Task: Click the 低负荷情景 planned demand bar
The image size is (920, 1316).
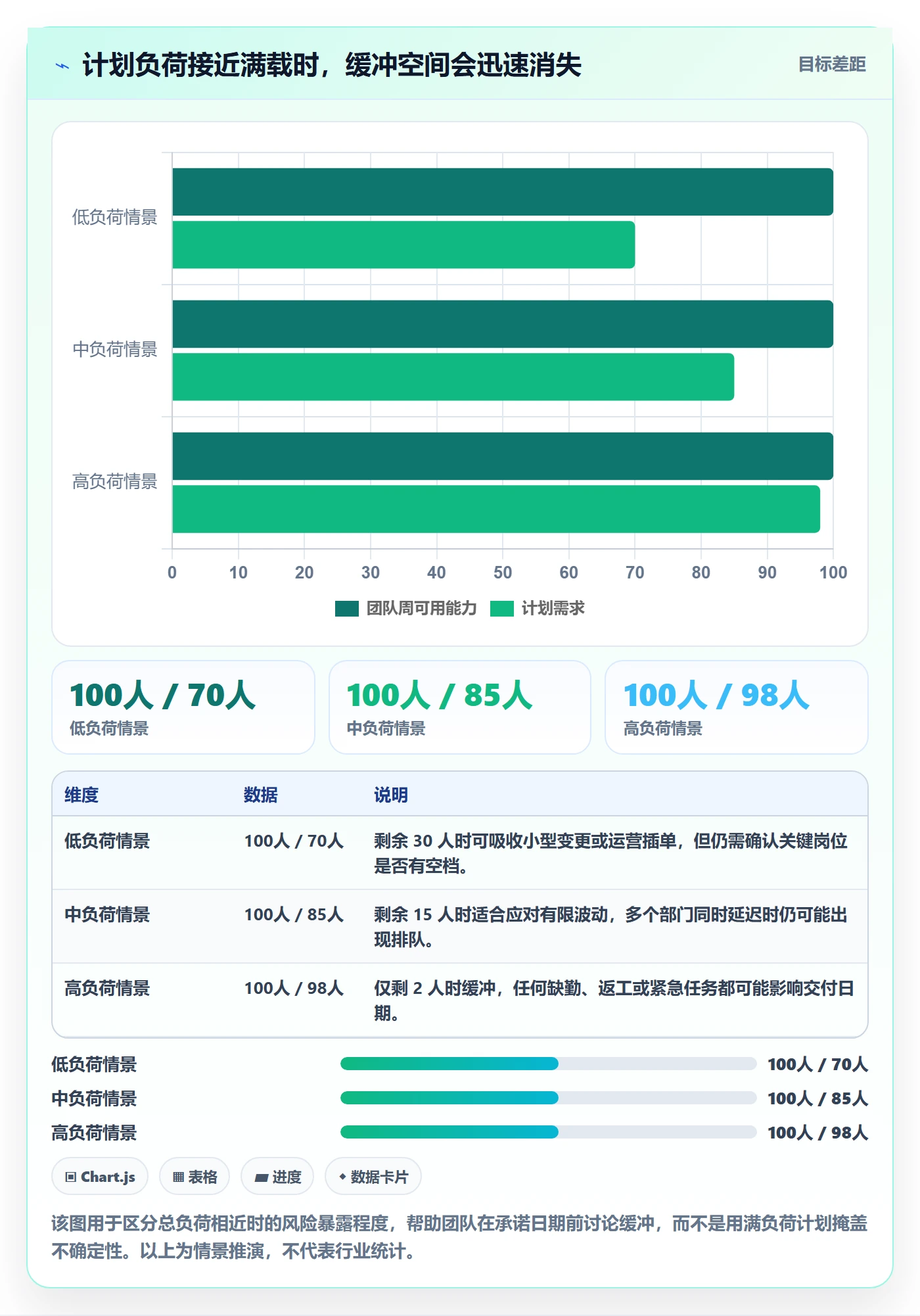Action: click(403, 245)
